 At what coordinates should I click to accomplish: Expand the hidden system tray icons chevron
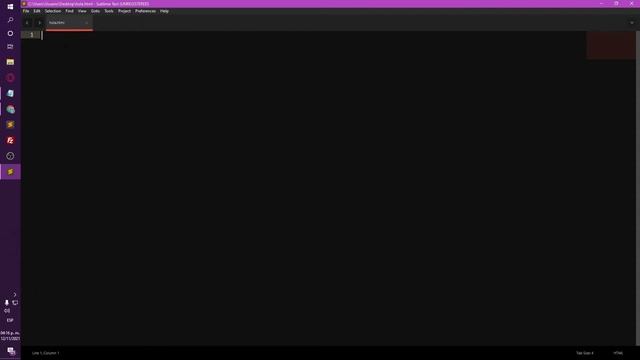click(15, 295)
